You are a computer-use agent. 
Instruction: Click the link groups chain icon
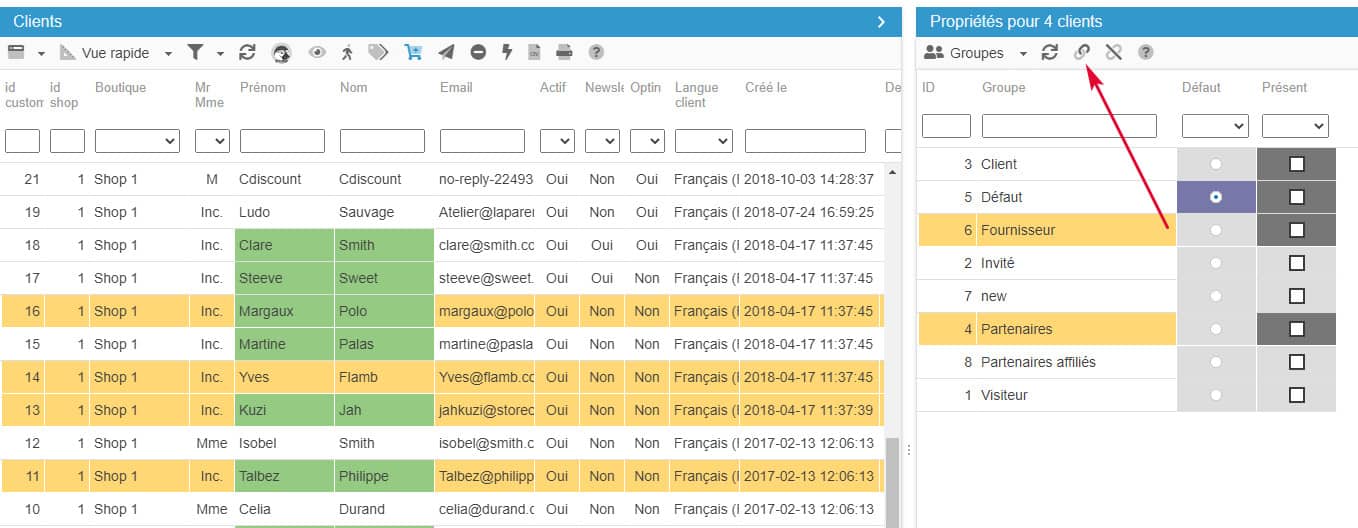pyautogui.click(x=1082, y=53)
